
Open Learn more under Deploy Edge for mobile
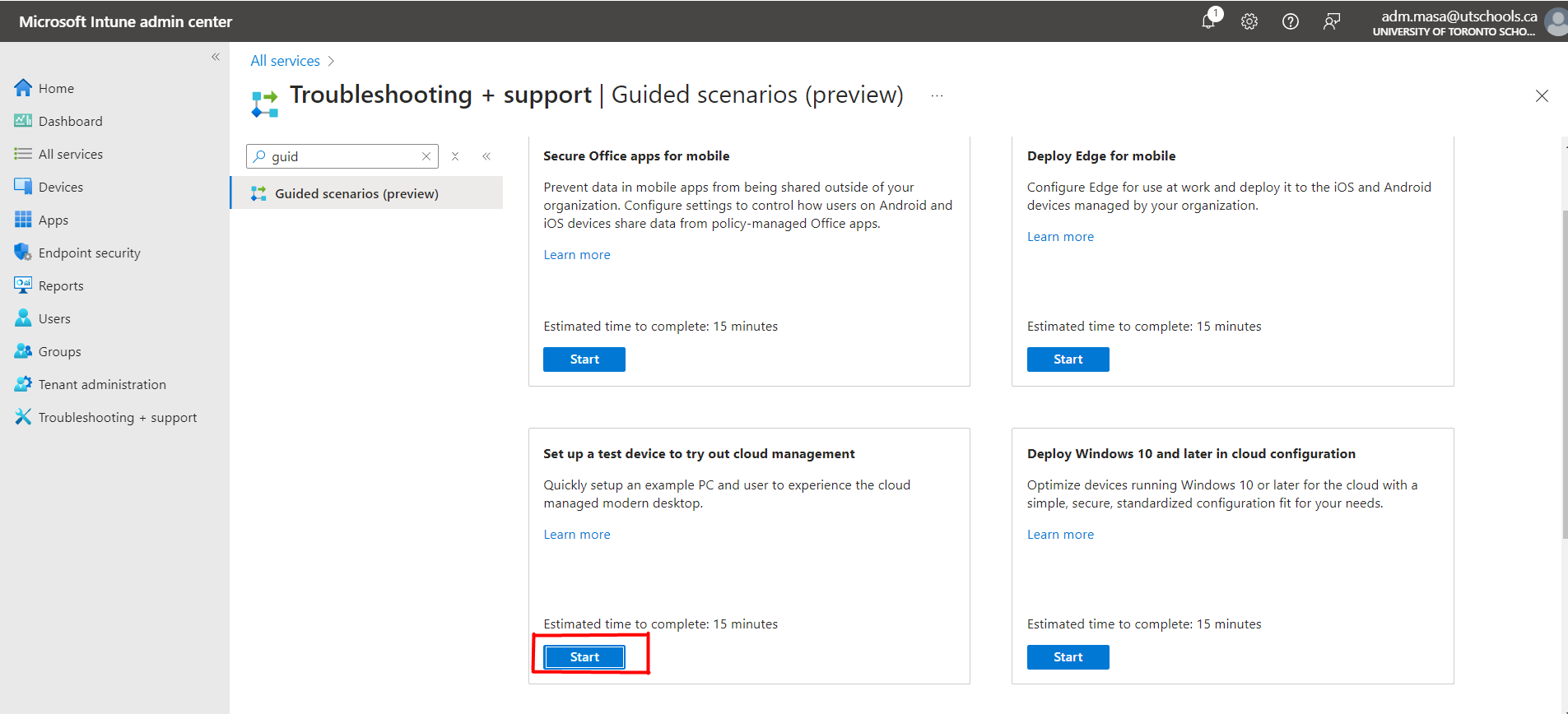(x=1060, y=237)
